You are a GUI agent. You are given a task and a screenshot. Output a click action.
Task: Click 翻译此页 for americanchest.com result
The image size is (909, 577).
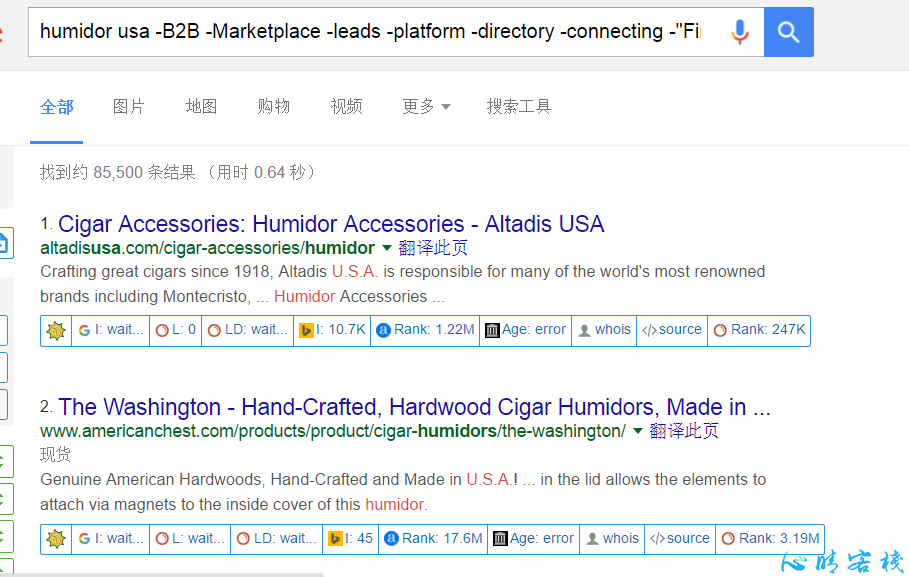[684, 431]
